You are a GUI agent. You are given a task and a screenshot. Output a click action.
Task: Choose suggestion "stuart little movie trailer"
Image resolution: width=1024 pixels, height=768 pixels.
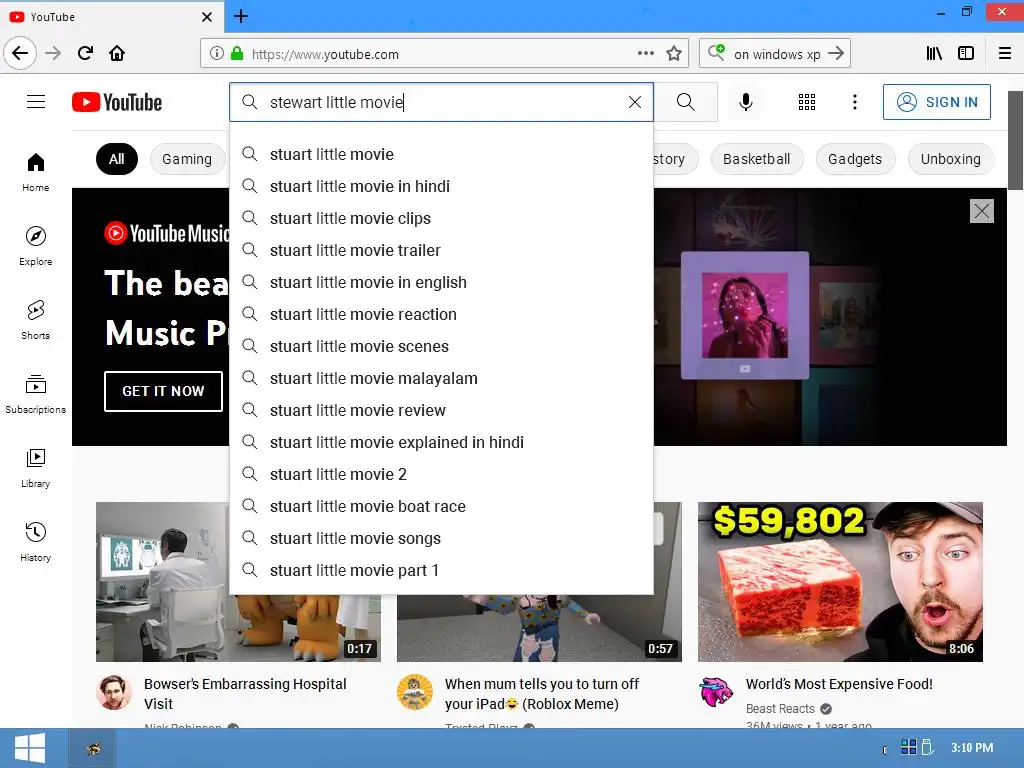point(441,250)
